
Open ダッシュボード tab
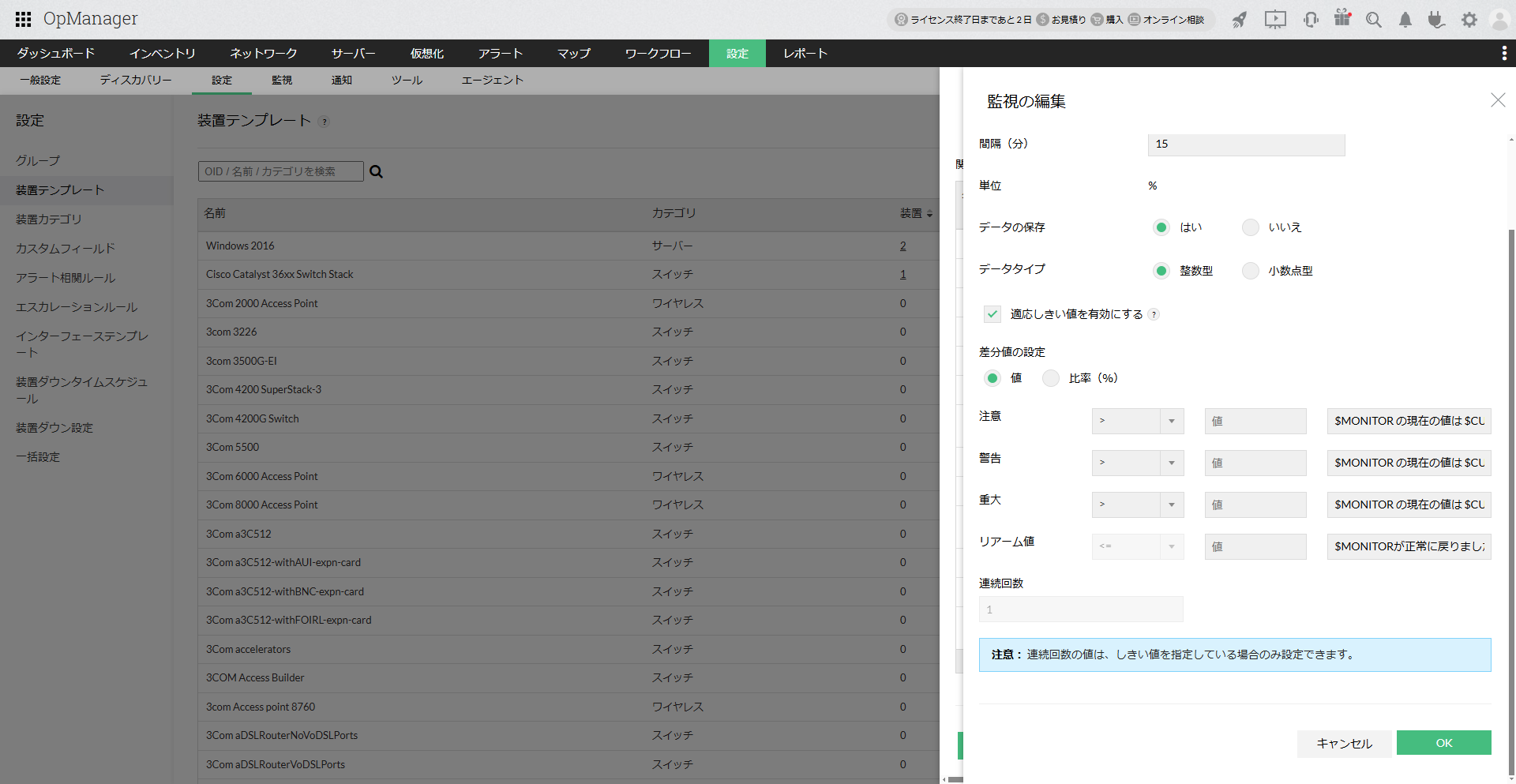(x=56, y=53)
